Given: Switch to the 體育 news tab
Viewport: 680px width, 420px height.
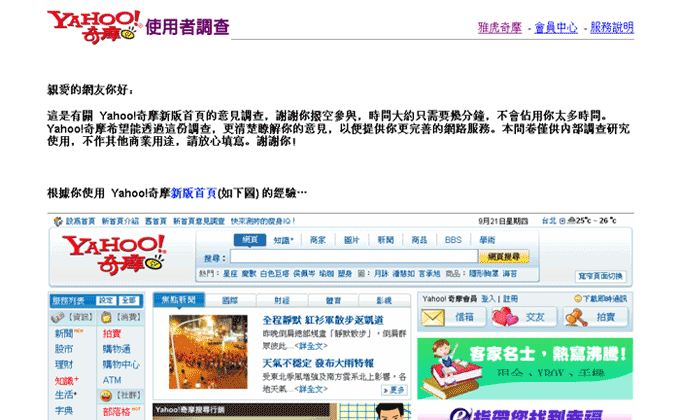Looking at the screenshot, I should pos(333,300).
